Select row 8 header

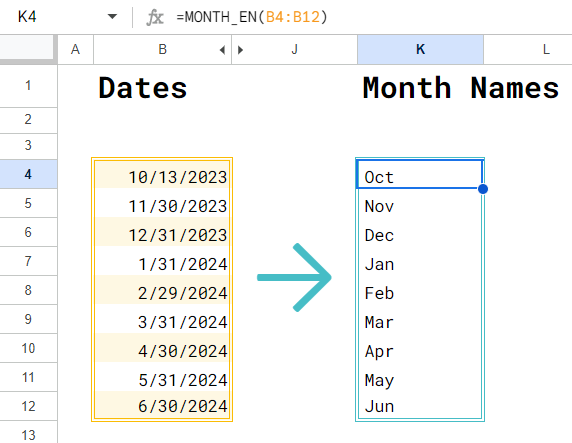tap(28, 290)
